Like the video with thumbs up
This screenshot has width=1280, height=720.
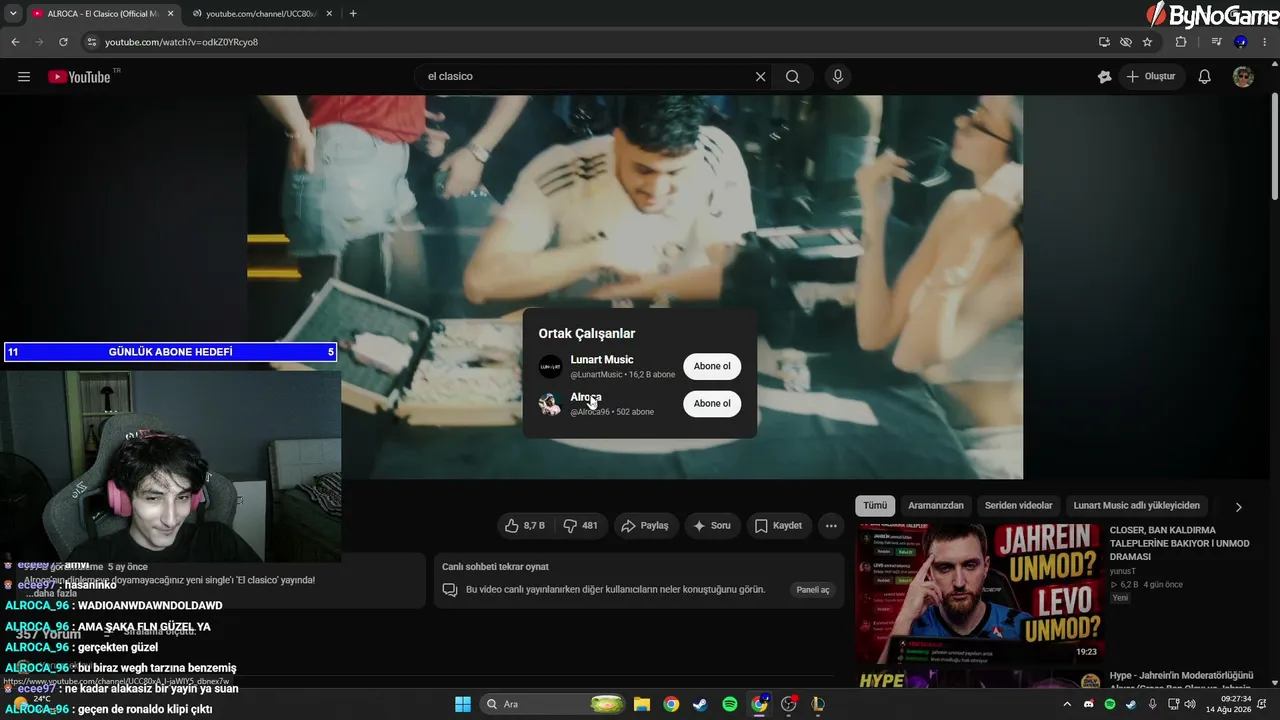[526, 526]
